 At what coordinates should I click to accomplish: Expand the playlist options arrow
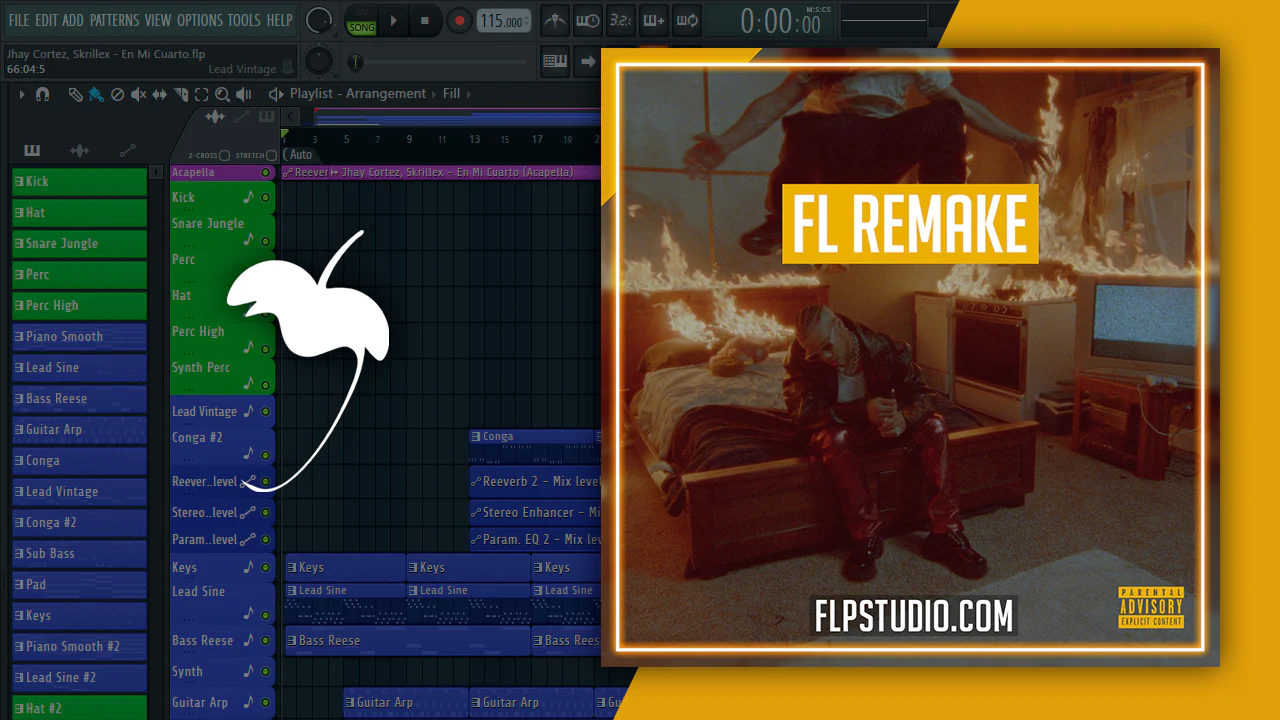pos(21,94)
